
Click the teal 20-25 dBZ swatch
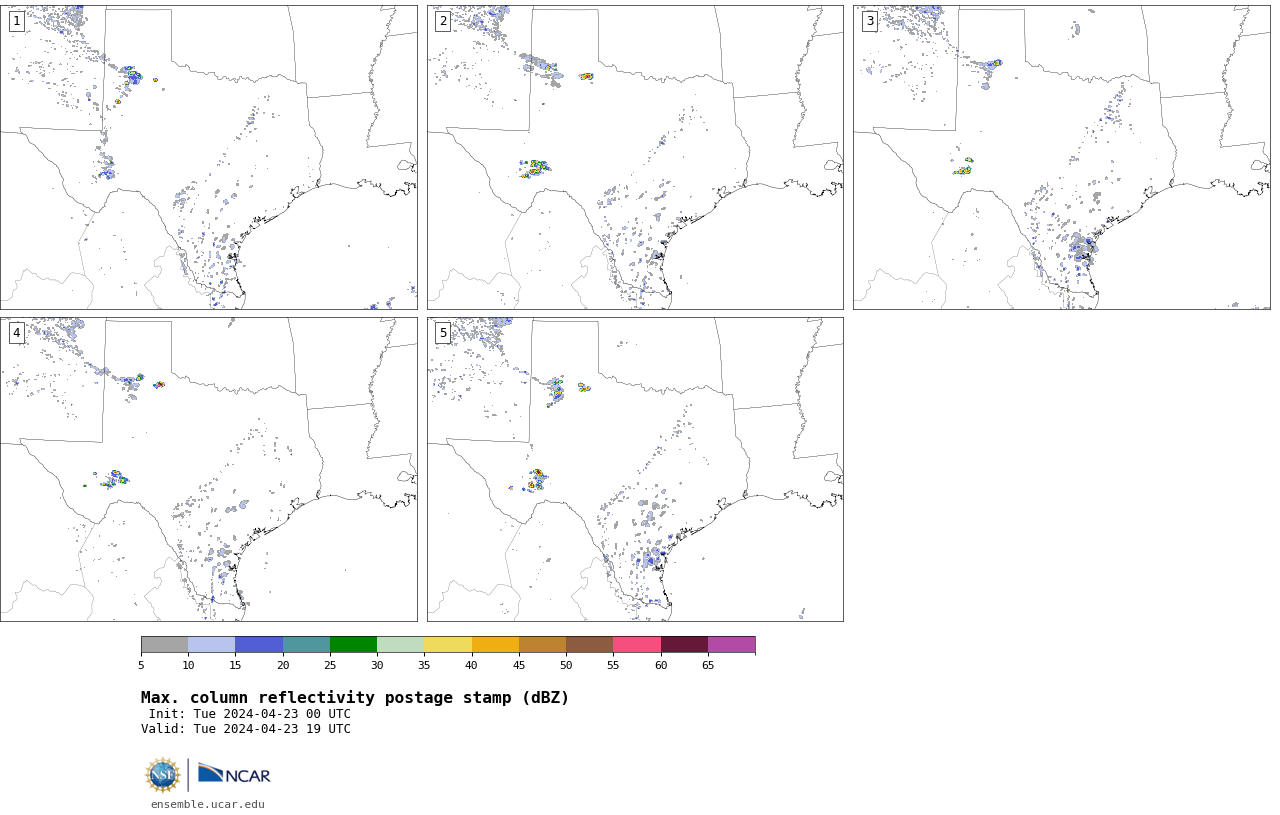pos(306,644)
